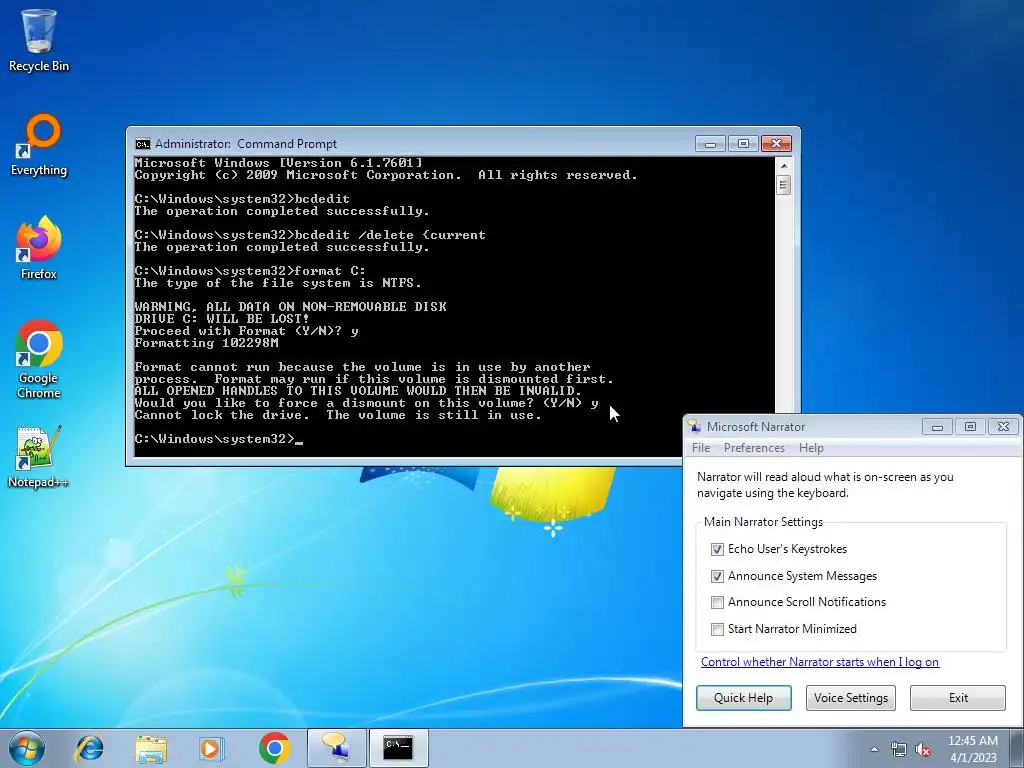Minimize the Microsoft Narrator window

click(x=937, y=426)
